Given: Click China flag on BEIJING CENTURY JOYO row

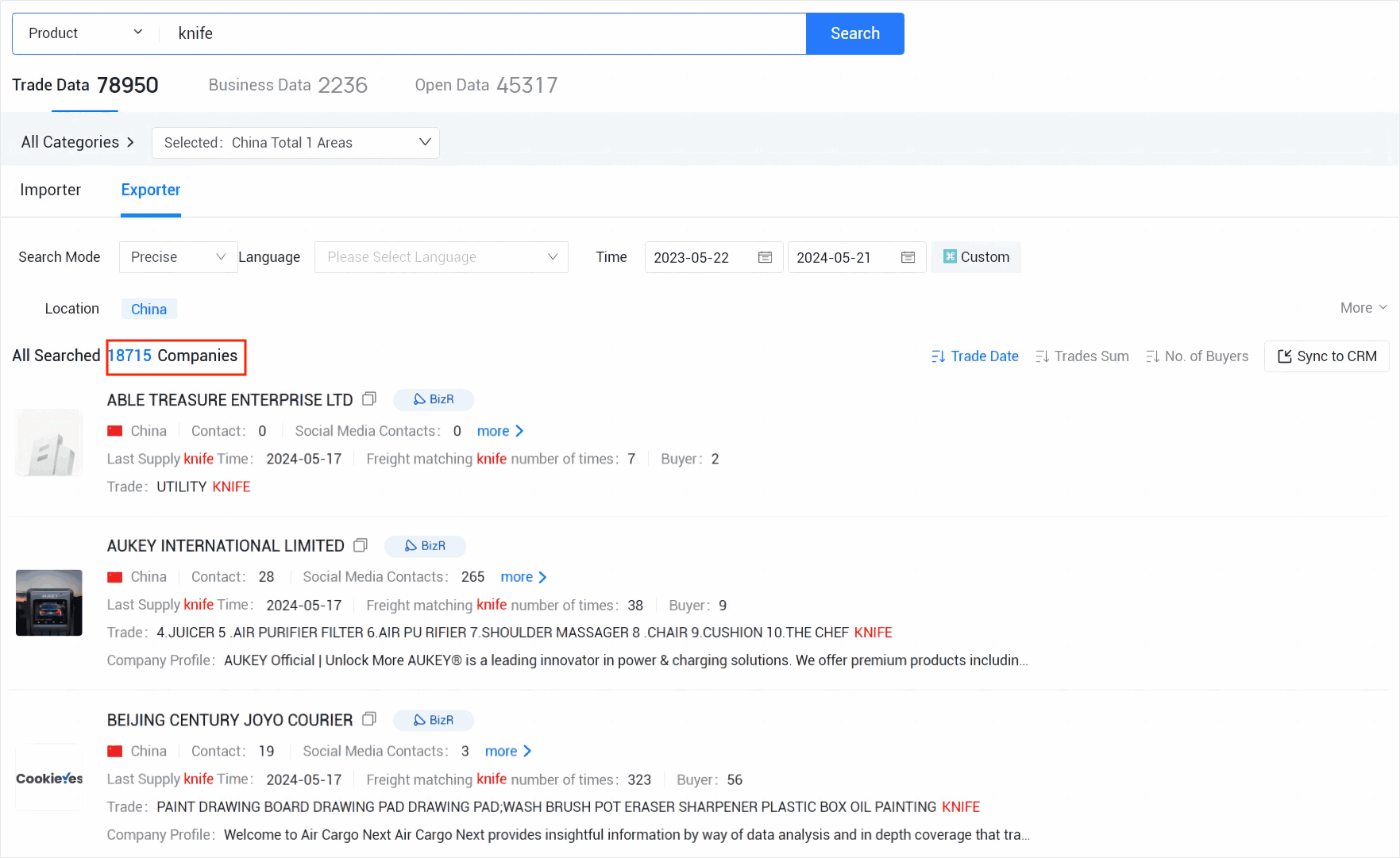Looking at the screenshot, I should 115,751.
